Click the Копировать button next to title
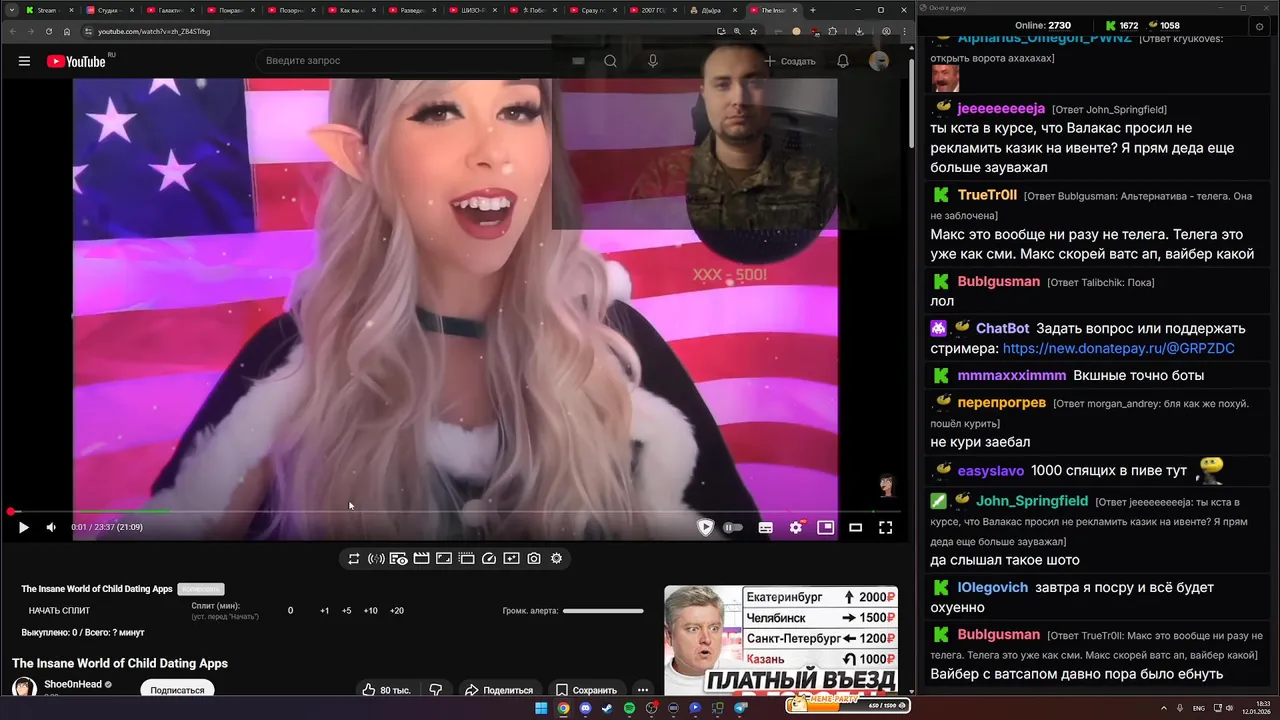The height and width of the screenshot is (720, 1280). tap(201, 589)
